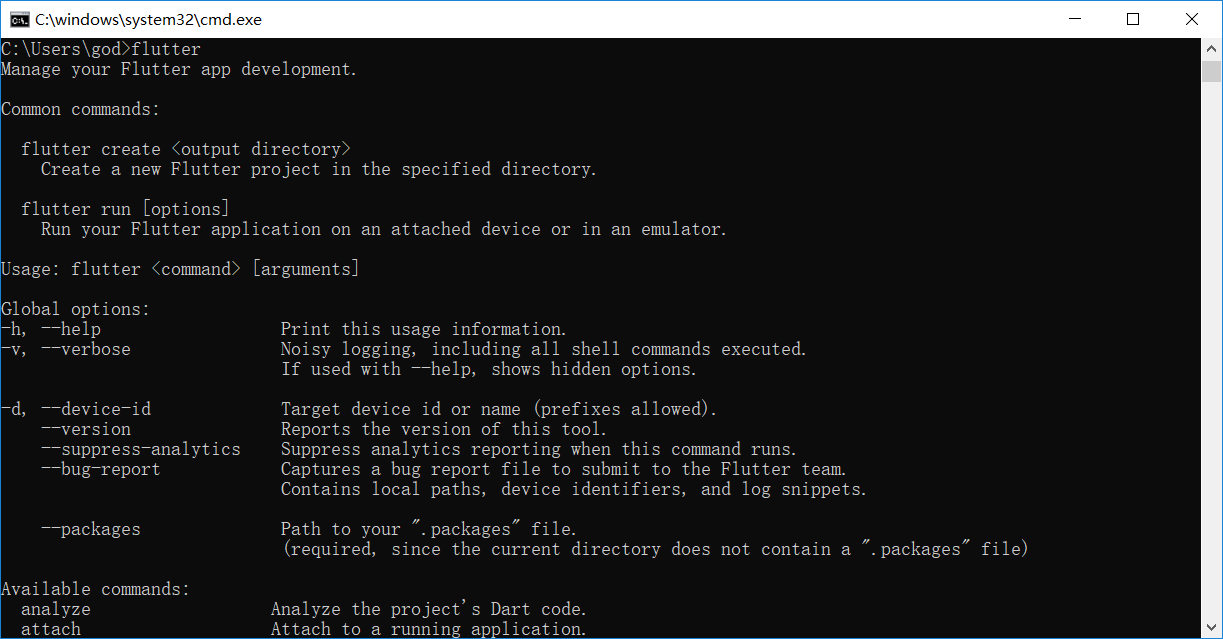Screen dimensions: 1223x639
Task: Click the 'analyze' command in Available commands
Action: click(x=56, y=609)
